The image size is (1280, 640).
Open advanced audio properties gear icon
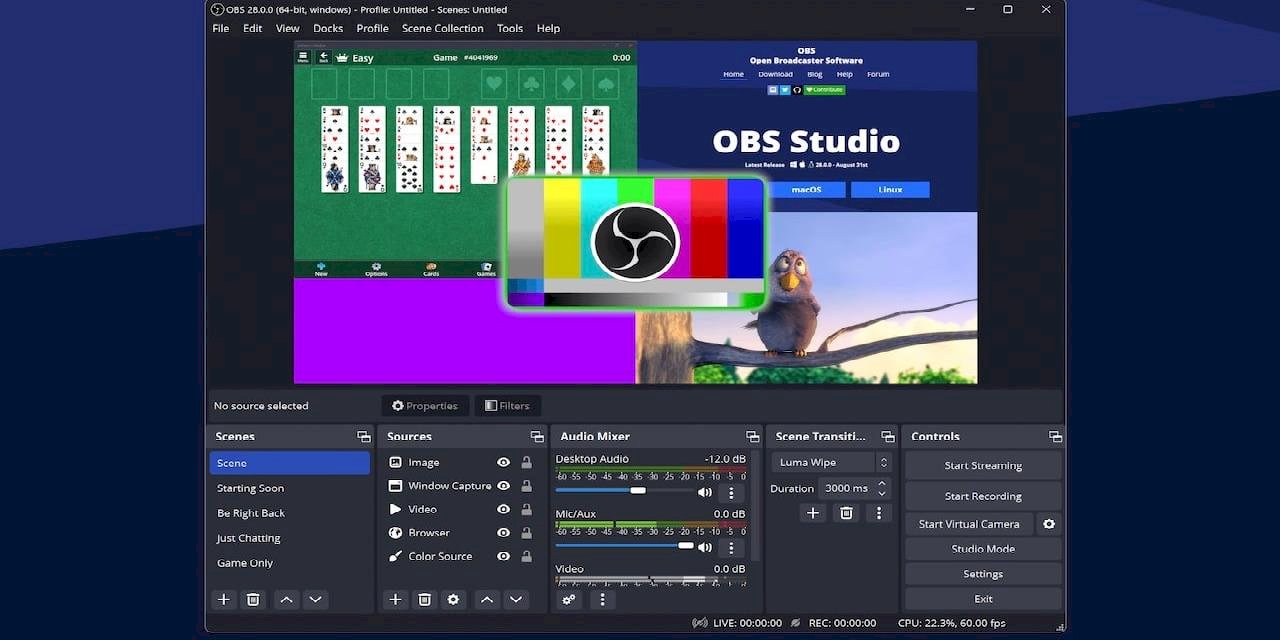click(x=569, y=599)
